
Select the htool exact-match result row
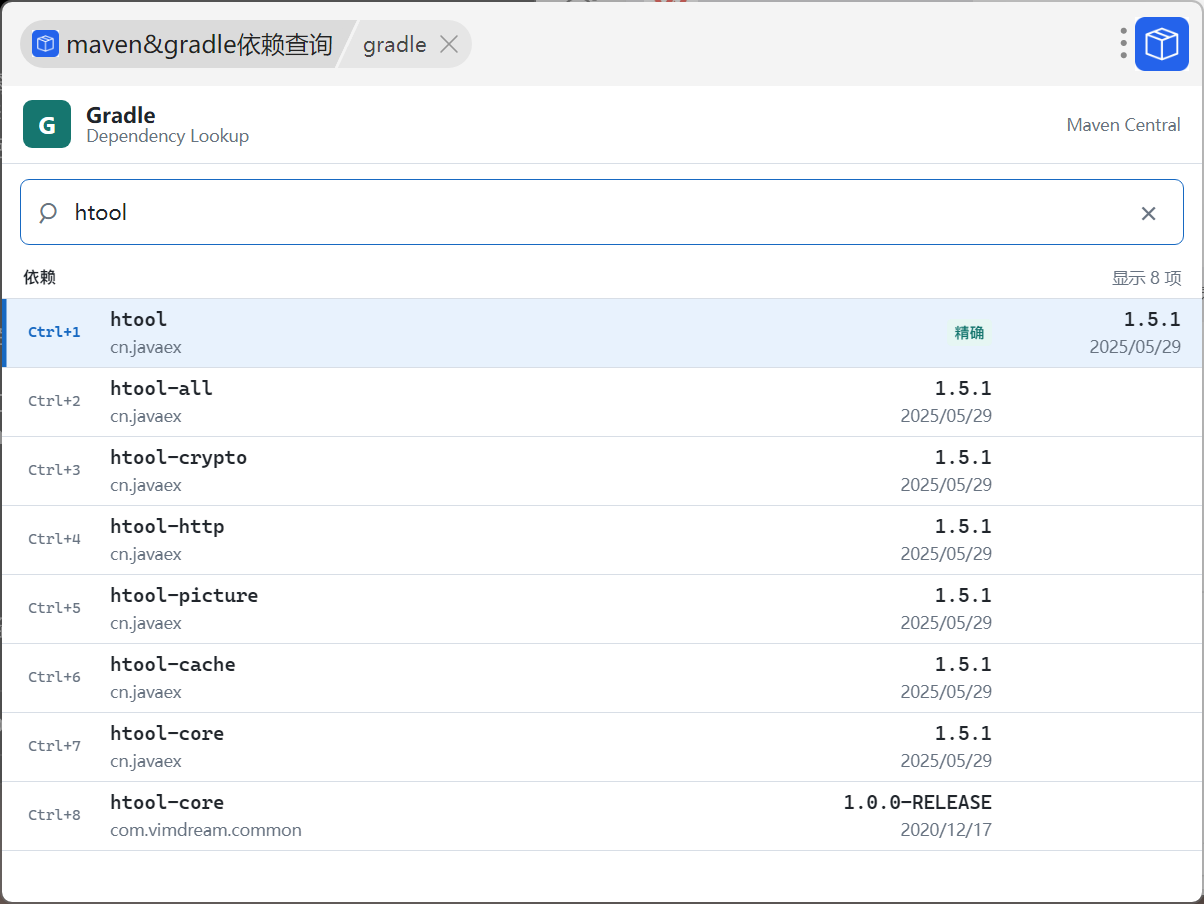point(602,333)
